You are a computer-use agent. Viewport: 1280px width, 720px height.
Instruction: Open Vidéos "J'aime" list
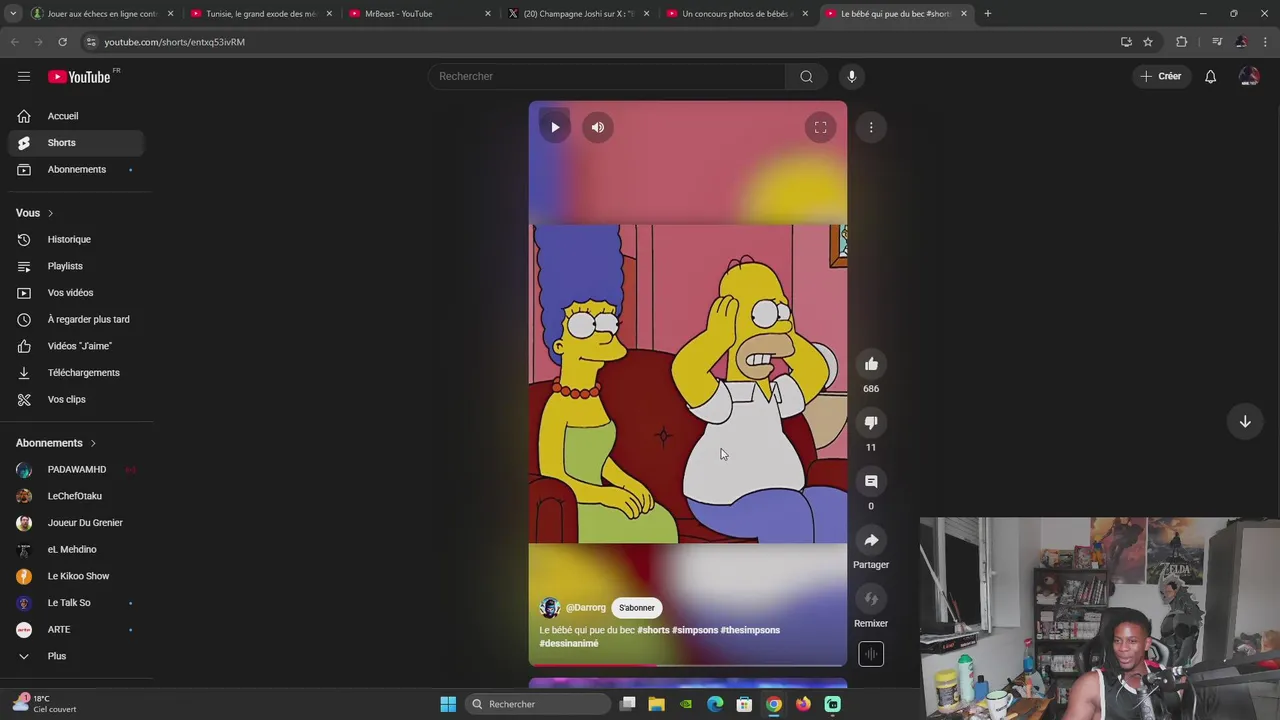[76, 346]
